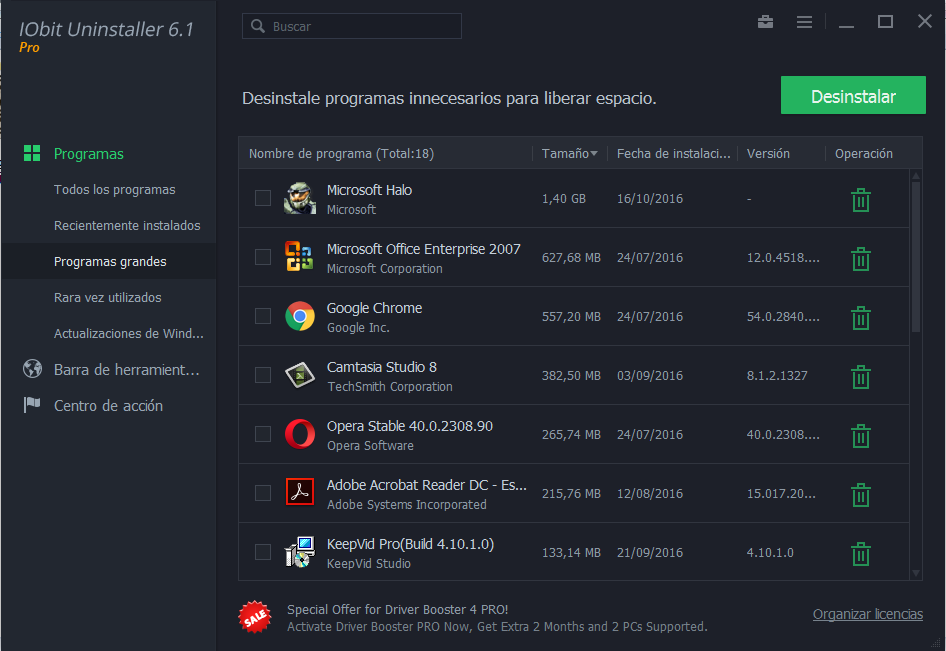Click the trash icon for Adobe Acrobat Reader DC

pos(860,495)
